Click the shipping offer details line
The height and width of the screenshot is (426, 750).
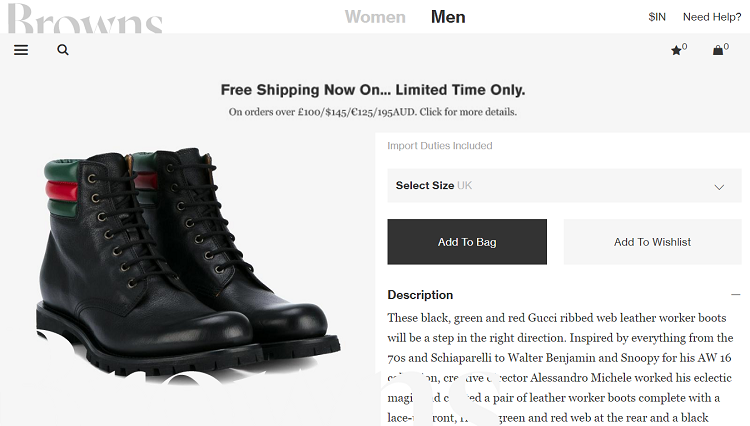[x=373, y=112]
